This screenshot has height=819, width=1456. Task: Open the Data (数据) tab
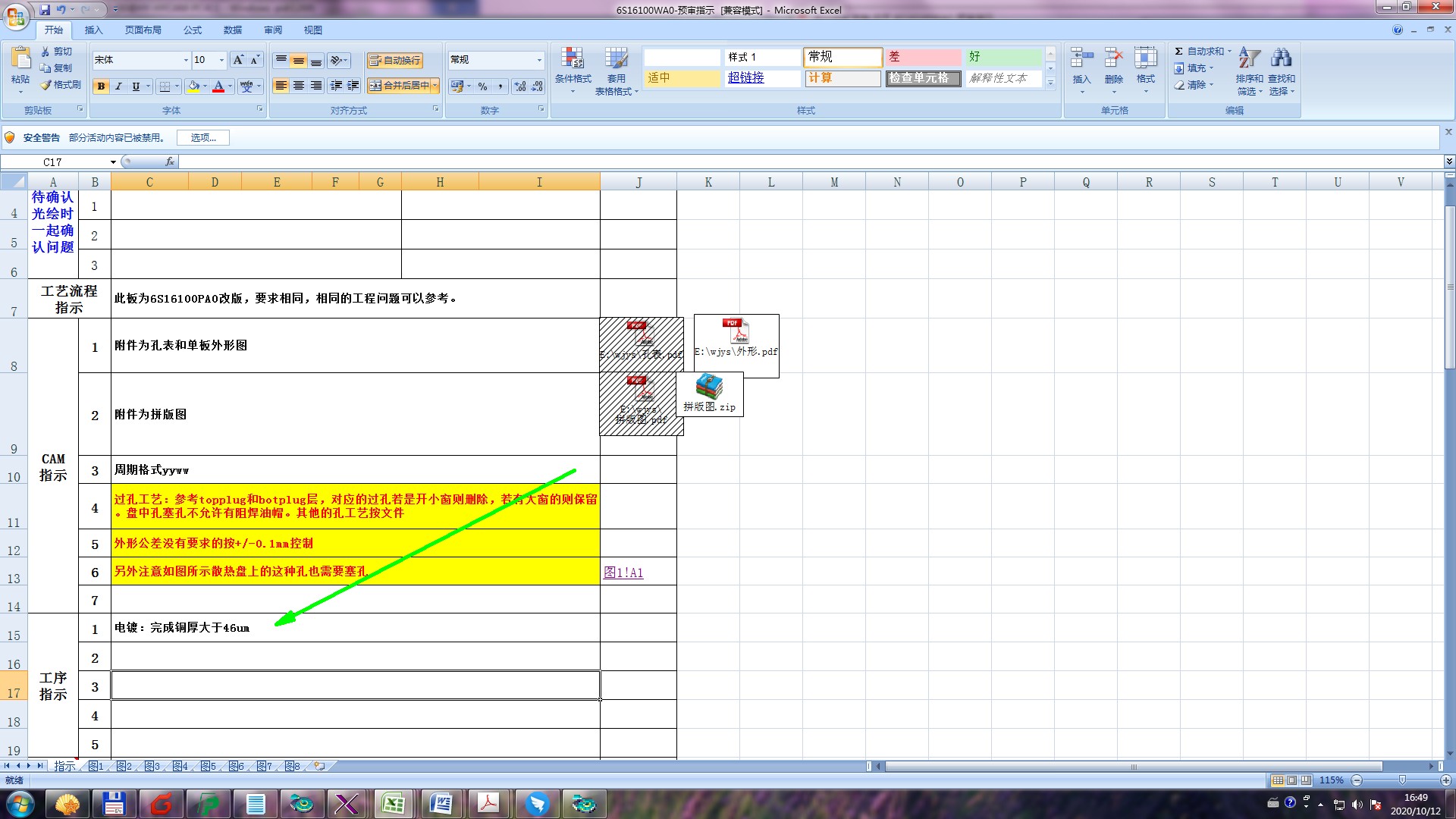point(233,30)
